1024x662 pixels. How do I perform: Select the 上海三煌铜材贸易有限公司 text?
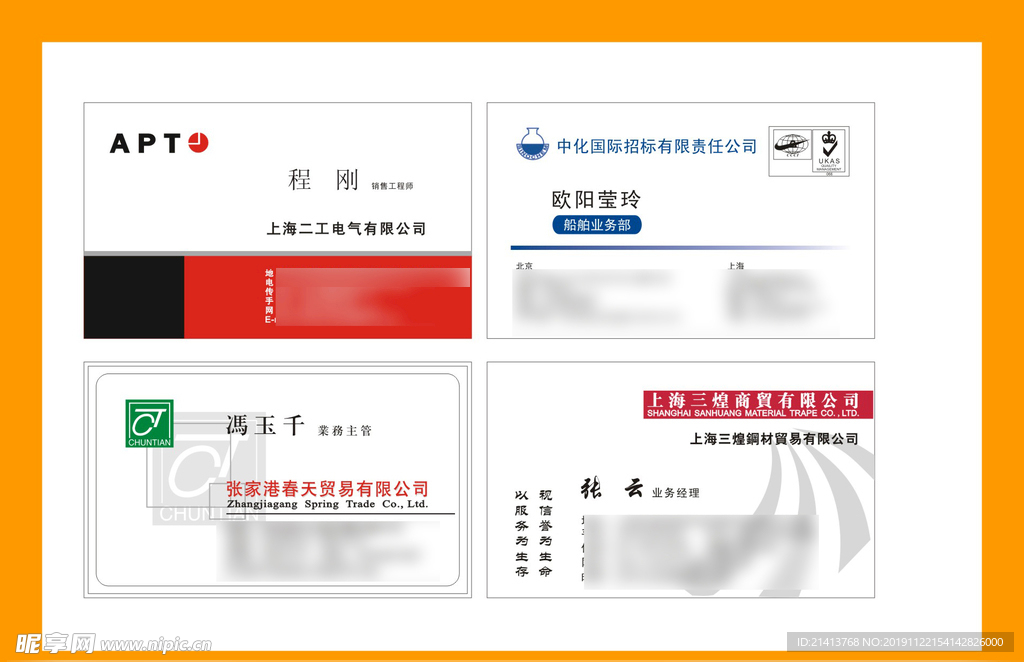pyautogui.click(x=773, y=439)
